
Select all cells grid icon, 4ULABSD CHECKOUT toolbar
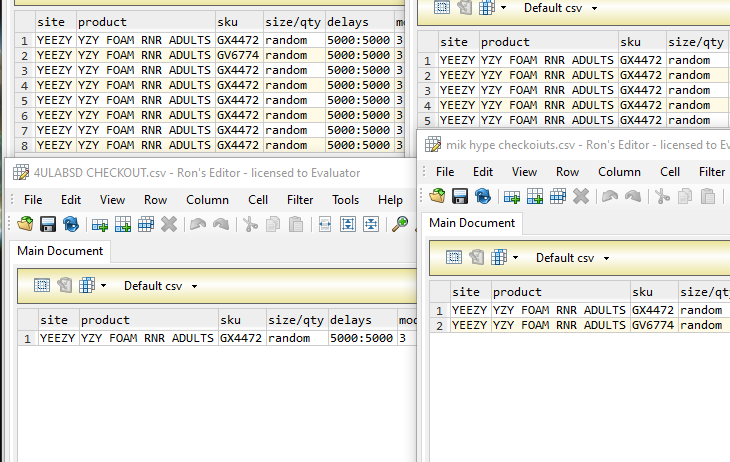click(146, 224)
